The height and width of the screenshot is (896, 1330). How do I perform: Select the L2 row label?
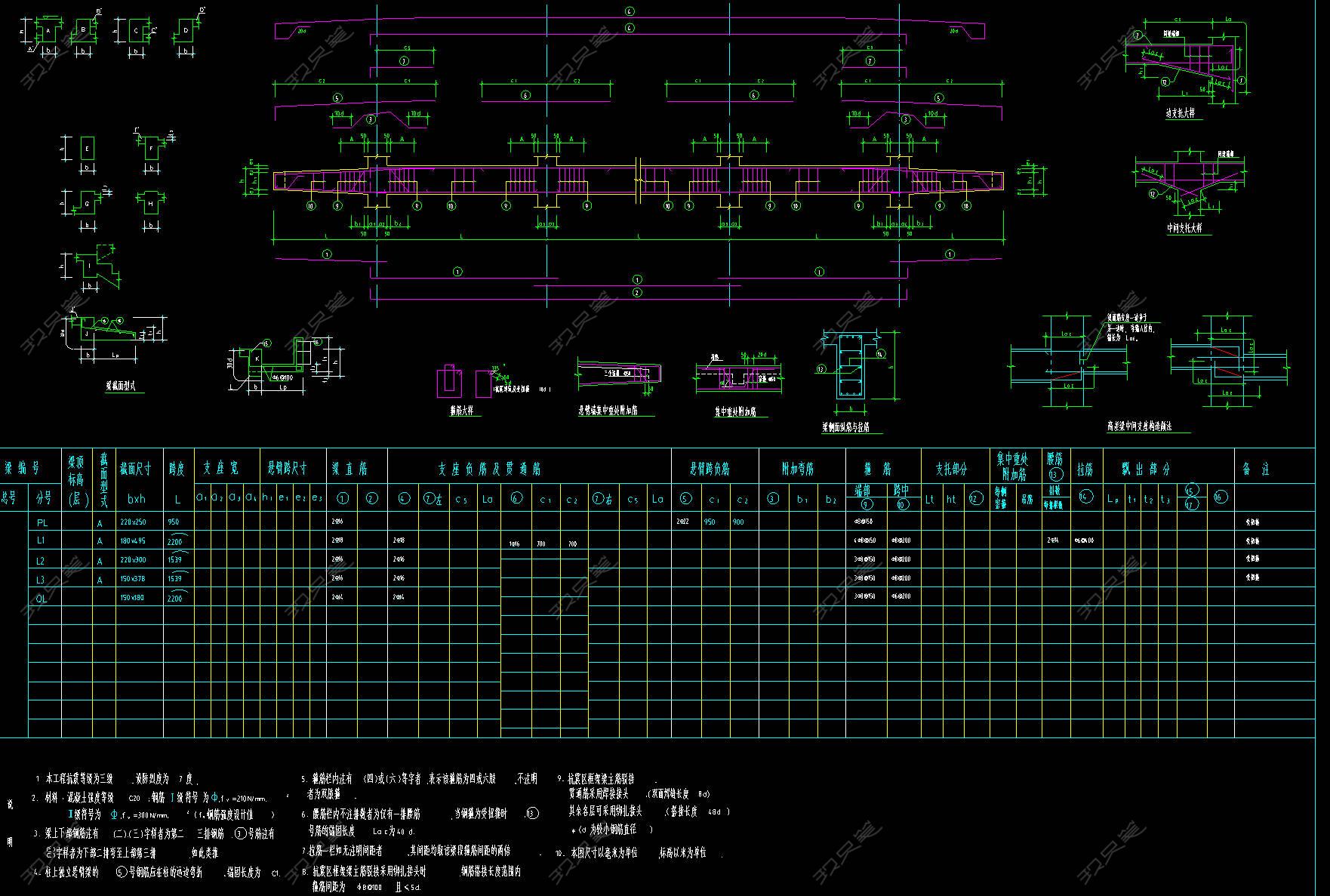tap(41, 561)
